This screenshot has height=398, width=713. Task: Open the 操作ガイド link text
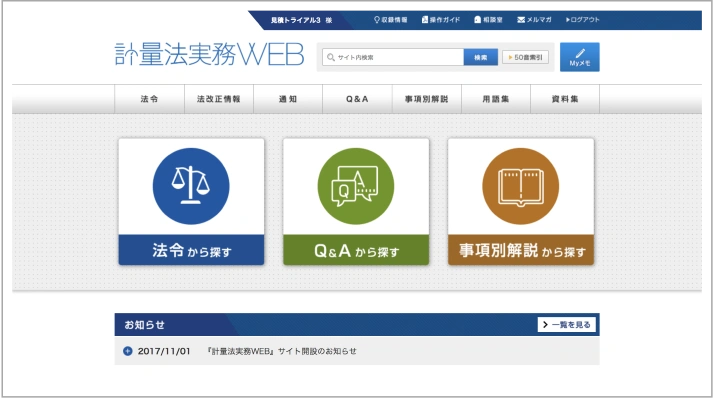[445, 20]
